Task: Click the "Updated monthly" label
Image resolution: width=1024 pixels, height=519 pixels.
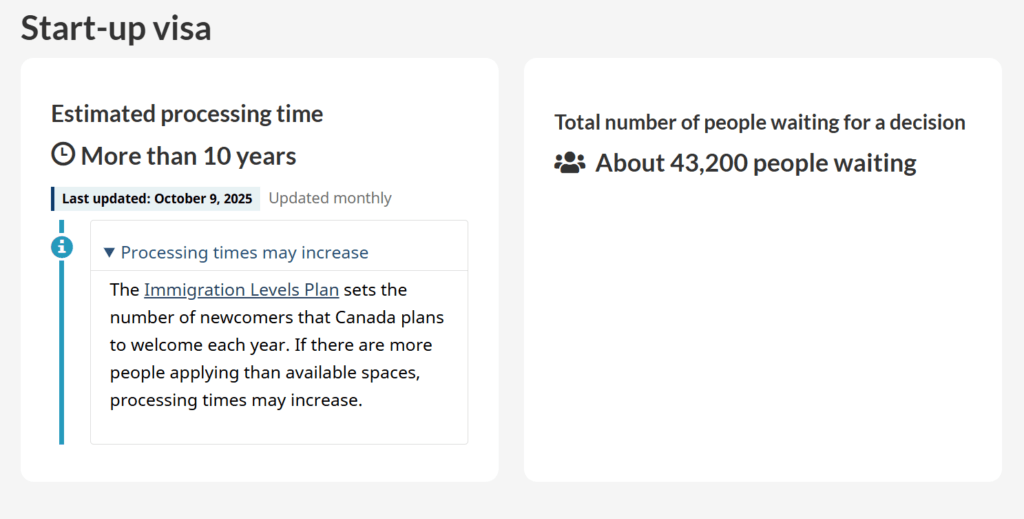Action: point(330,198)
